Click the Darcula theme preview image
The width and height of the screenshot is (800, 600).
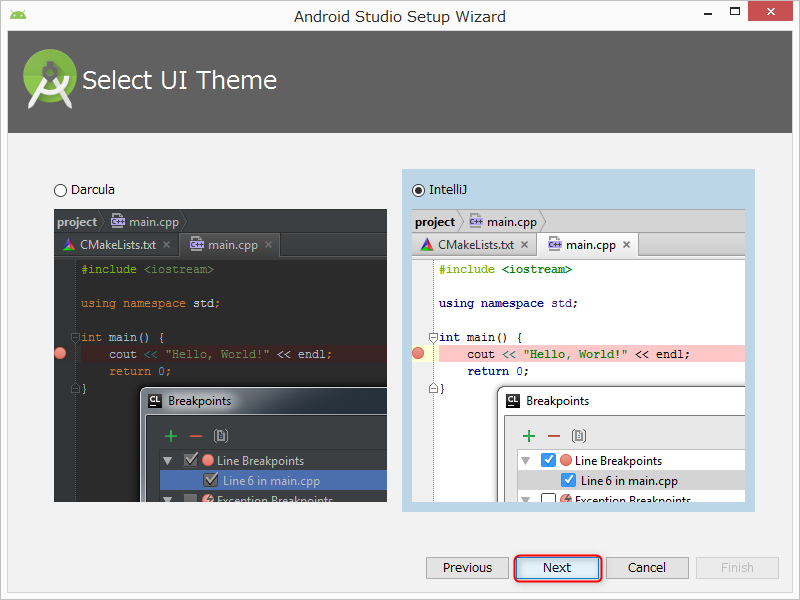pos(220,356)
